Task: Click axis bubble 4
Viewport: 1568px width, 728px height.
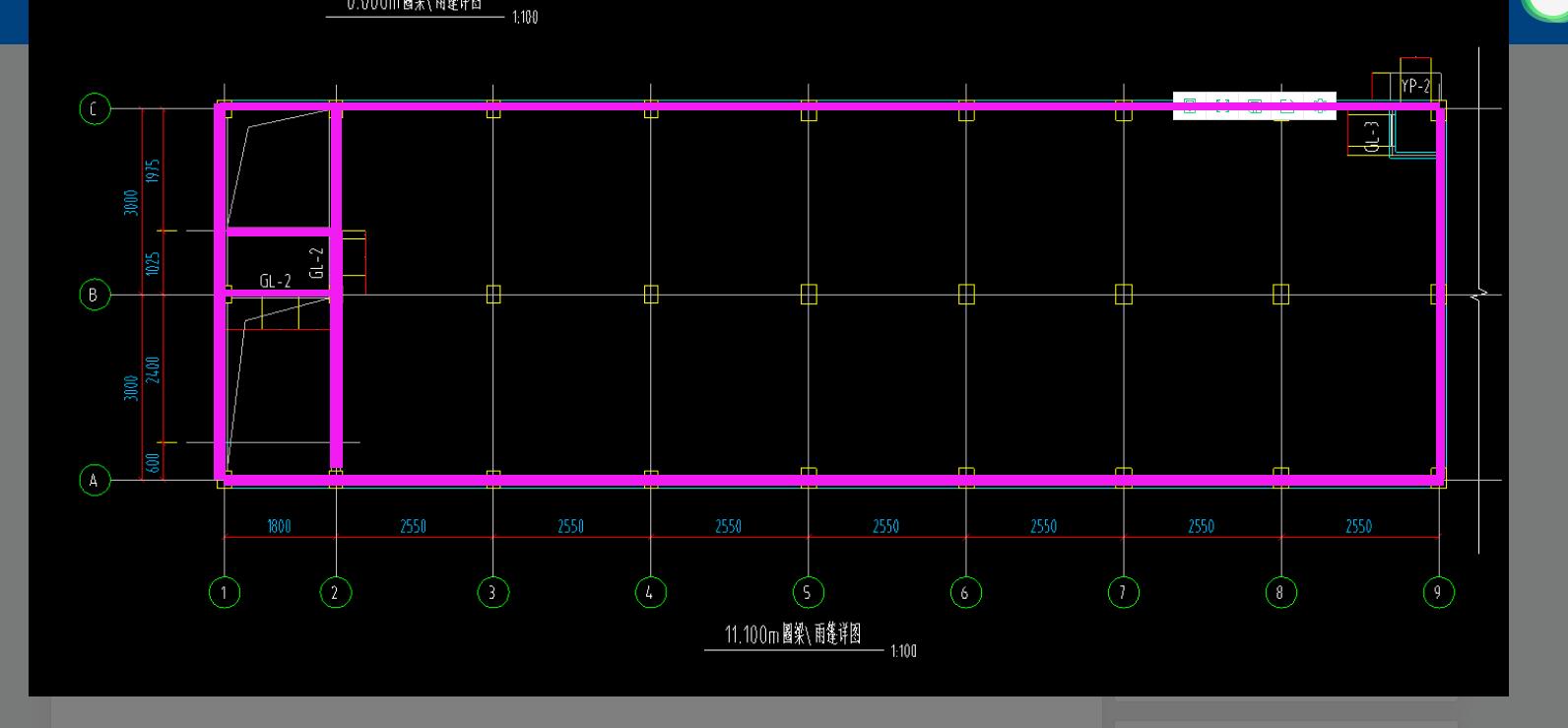Action: pyautogui.click(x=650, y=592)
